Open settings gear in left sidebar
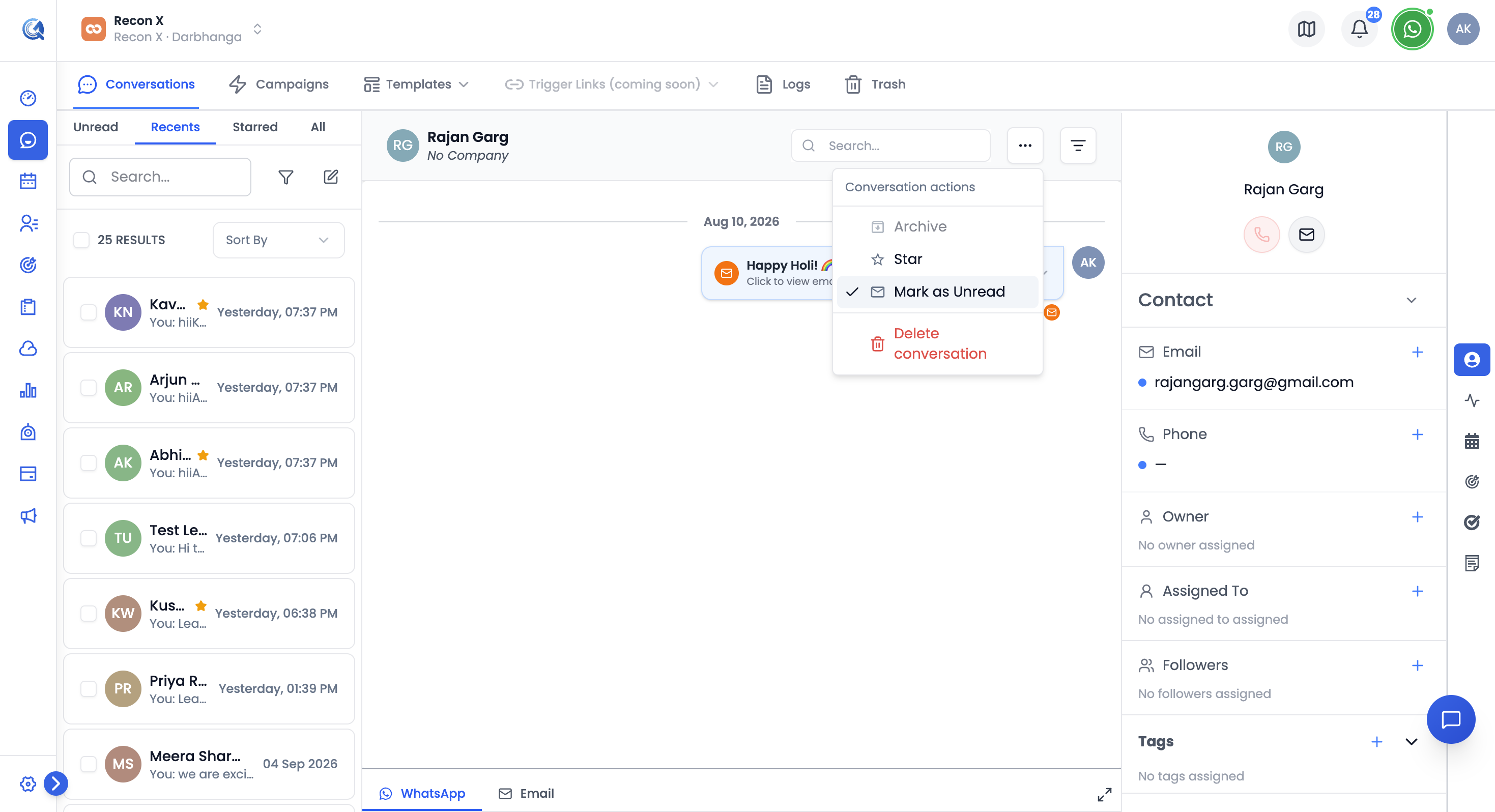Viewport: 1495px width, 812px height. click(28, 784)
